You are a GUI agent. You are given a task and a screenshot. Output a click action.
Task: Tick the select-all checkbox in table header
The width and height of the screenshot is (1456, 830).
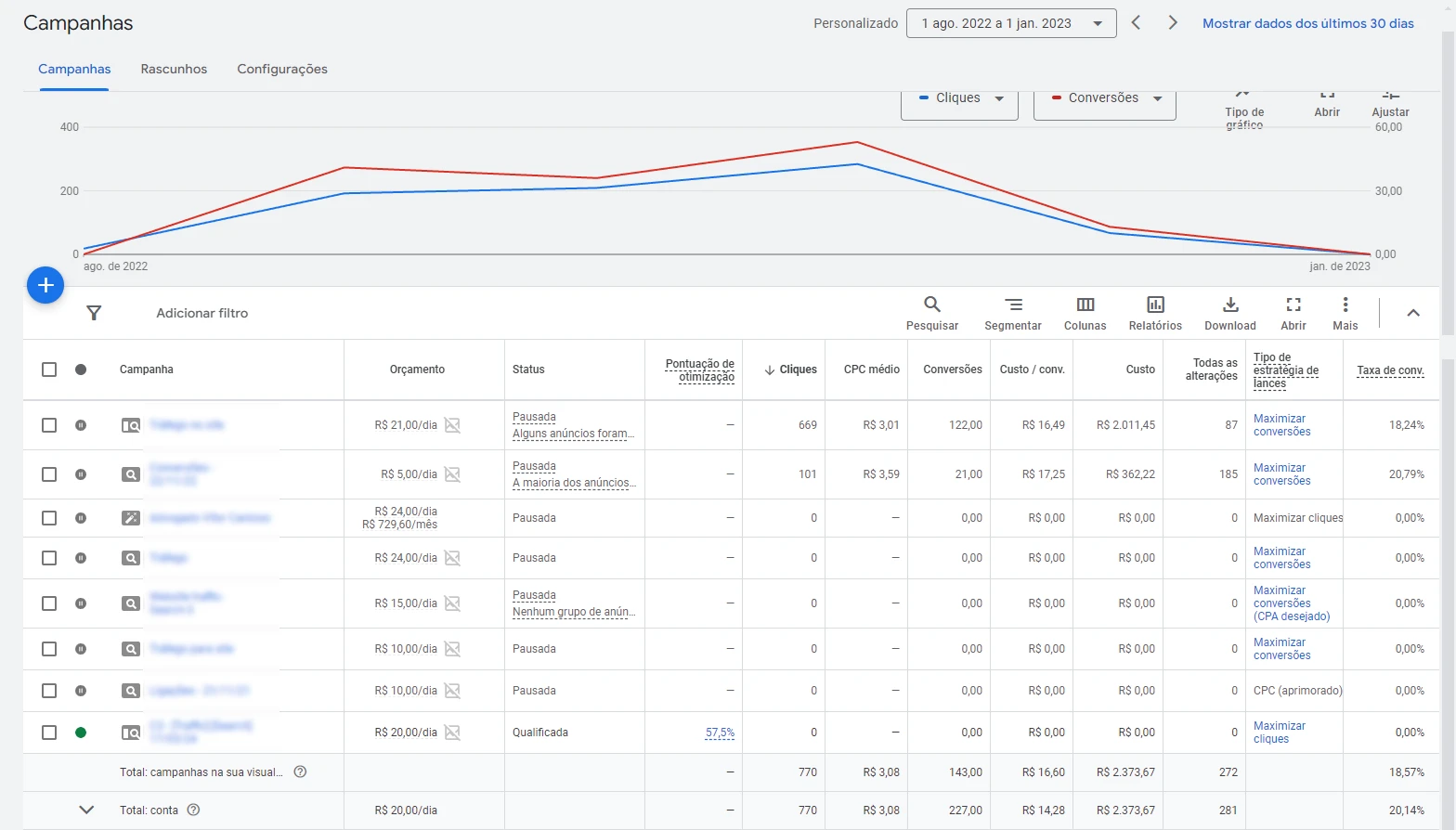(49, 370)
